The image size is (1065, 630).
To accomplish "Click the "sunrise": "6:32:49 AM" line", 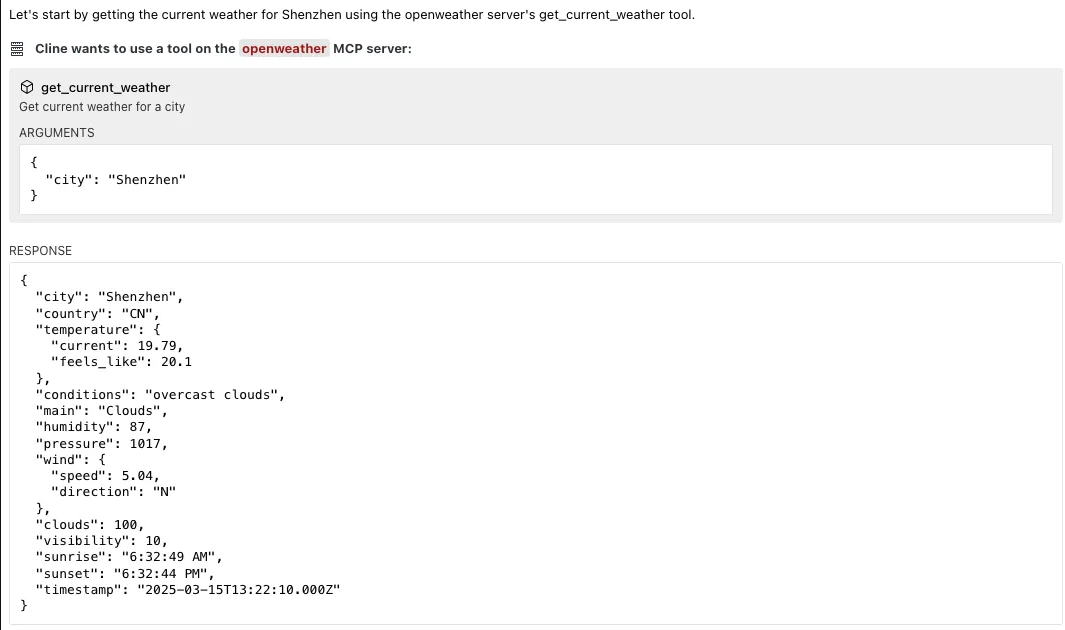I will tap(129, 557).
